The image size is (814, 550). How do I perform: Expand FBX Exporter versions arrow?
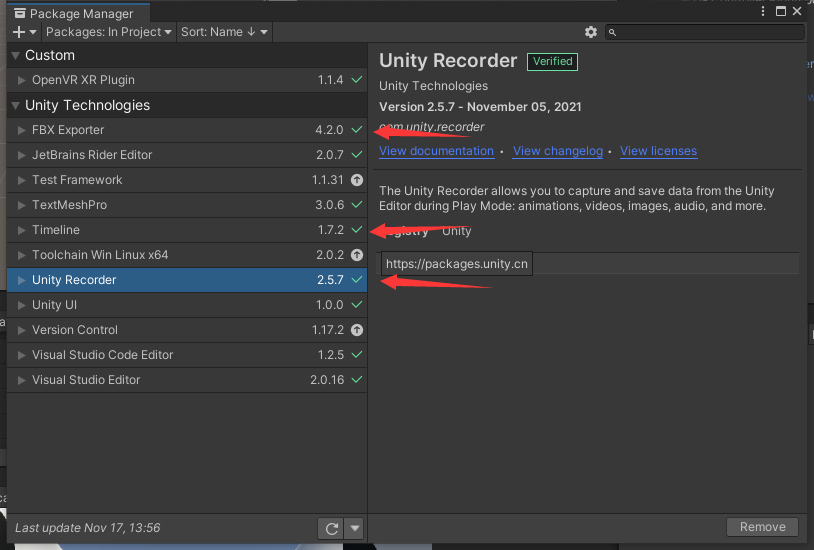21,130
